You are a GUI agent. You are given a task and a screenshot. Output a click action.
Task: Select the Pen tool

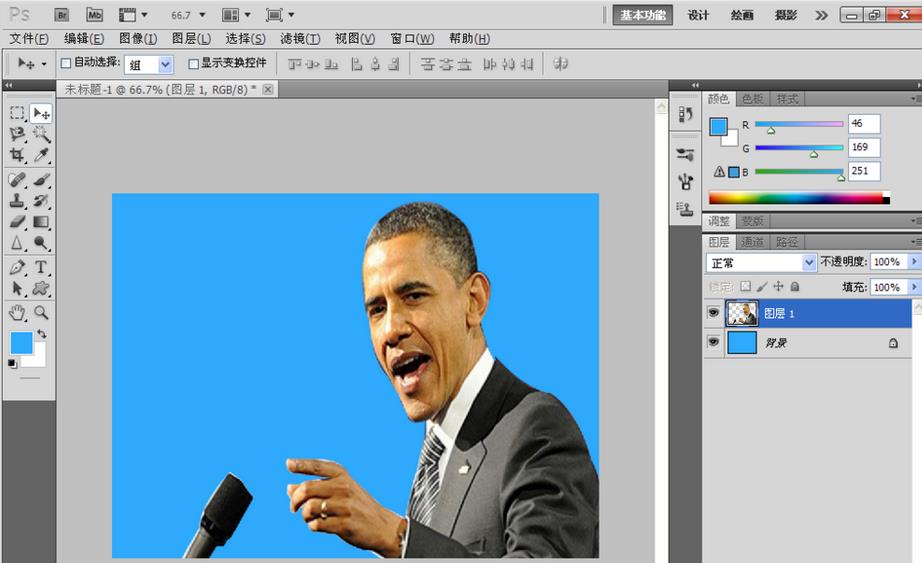coord(17,267)
